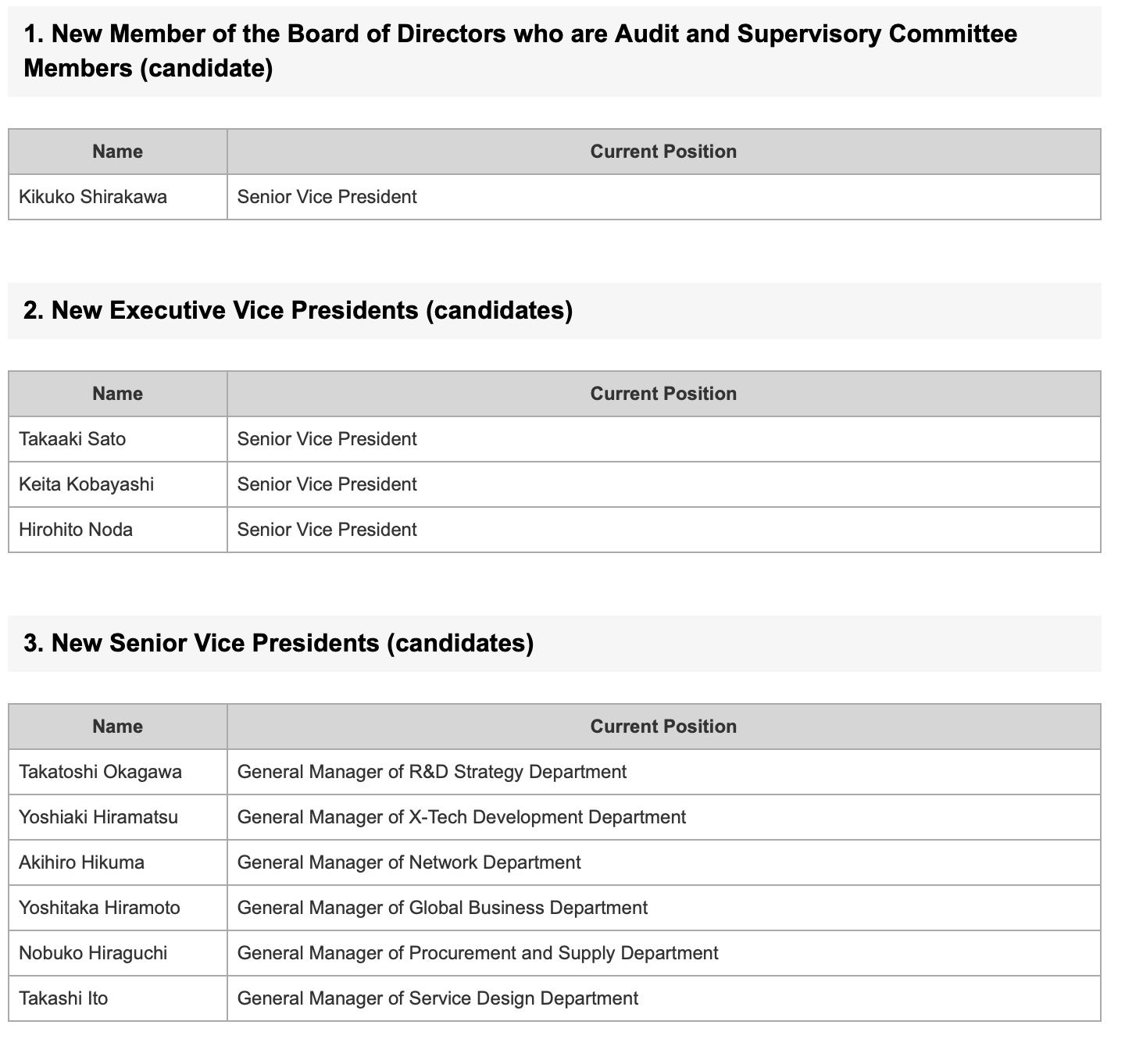Click 'General Manager of Procurement and Supply Department'

coord(477,953)
